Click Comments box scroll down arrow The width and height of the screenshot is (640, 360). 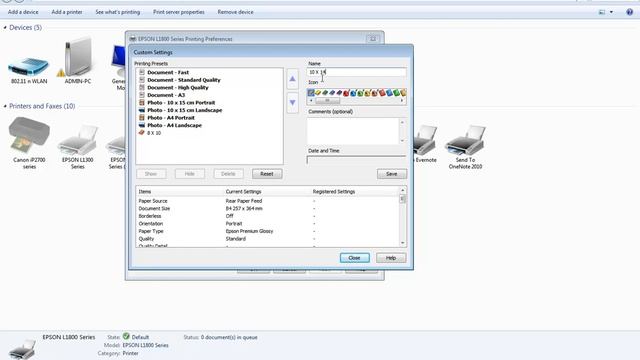[402, 140]
